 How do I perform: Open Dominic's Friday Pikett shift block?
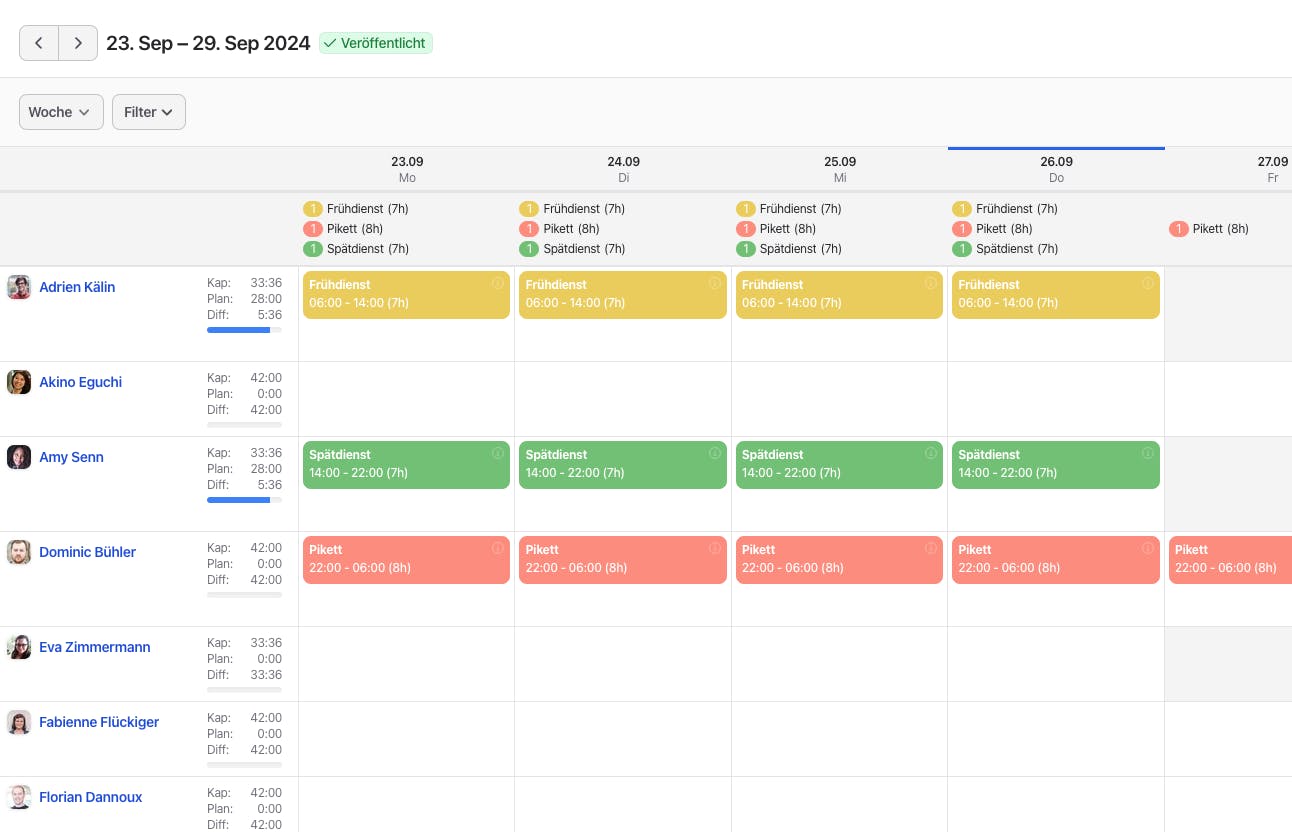(x=1230, y=560)
